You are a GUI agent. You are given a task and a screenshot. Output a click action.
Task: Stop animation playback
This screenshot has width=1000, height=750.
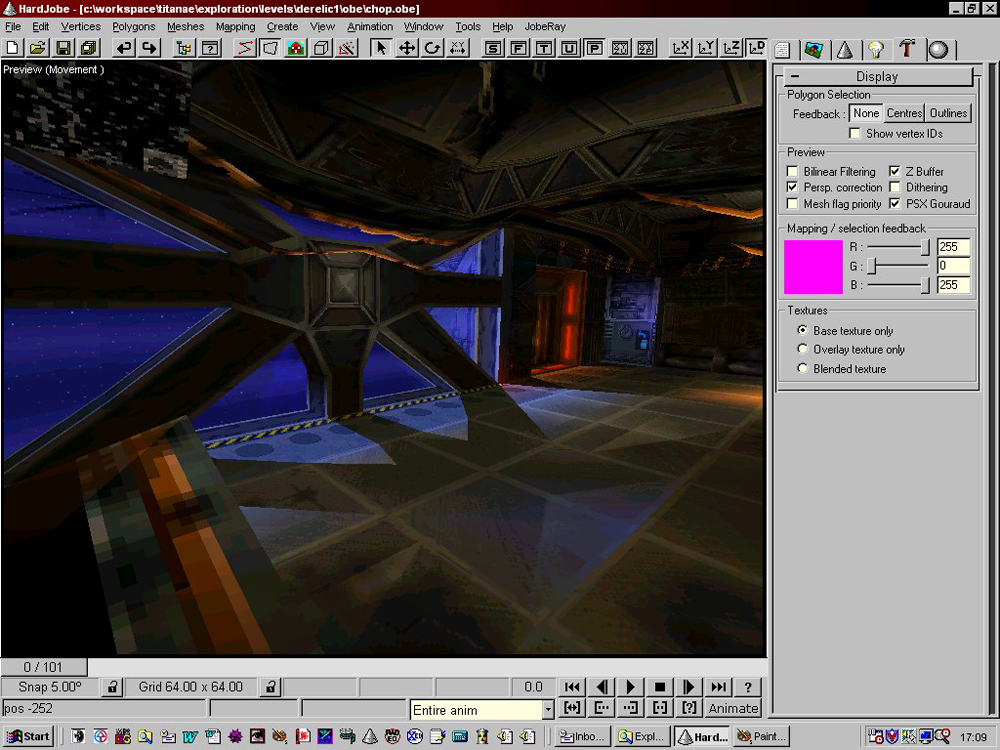[x=659, y=687]
